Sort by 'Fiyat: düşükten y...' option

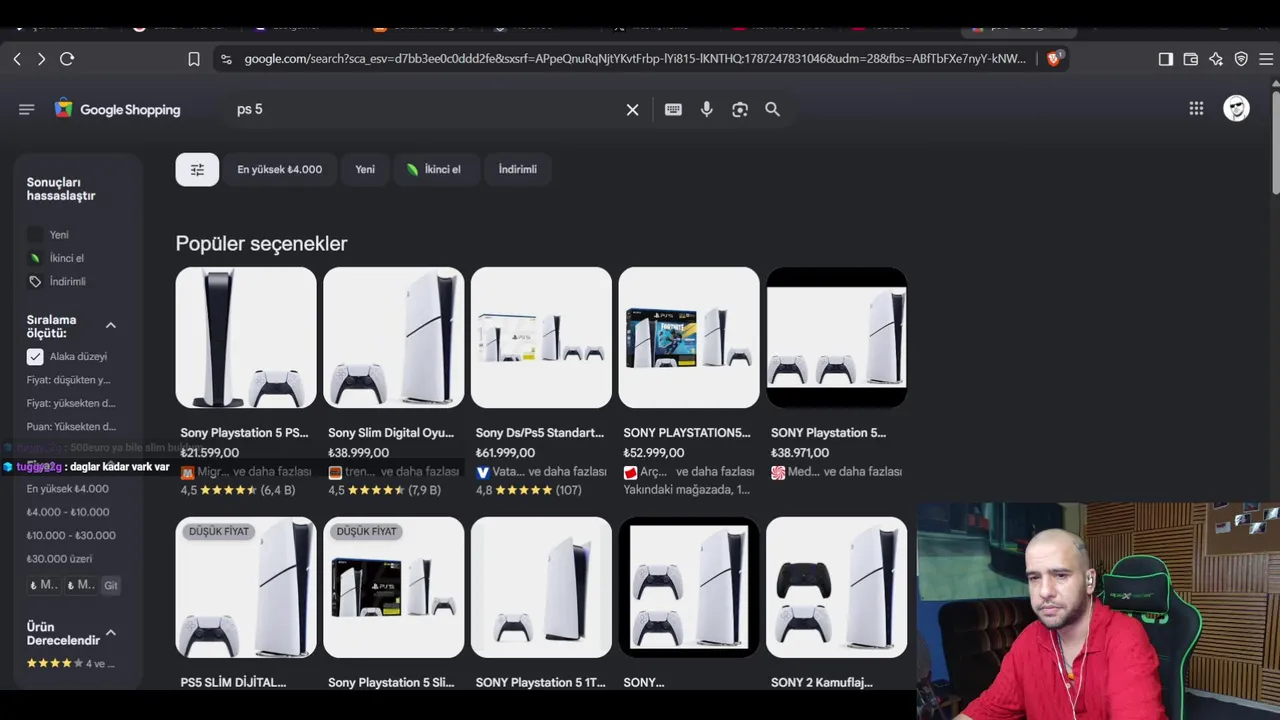[69, 380]
